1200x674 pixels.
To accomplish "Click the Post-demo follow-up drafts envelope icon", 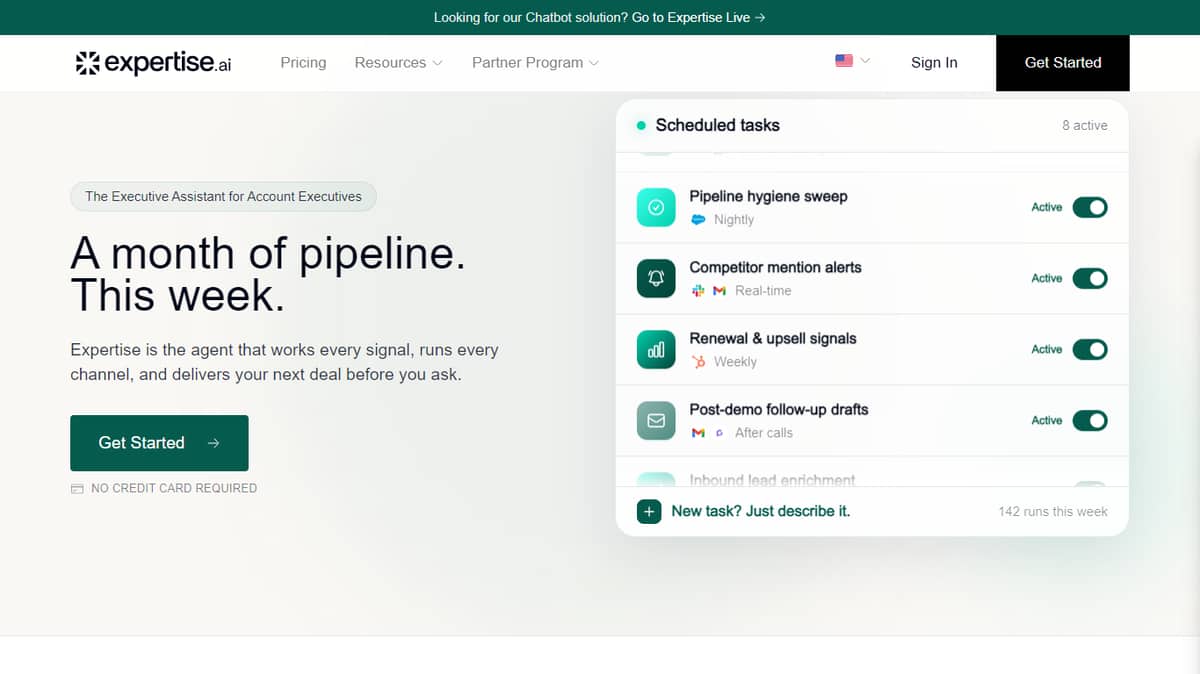I will 656,421.
